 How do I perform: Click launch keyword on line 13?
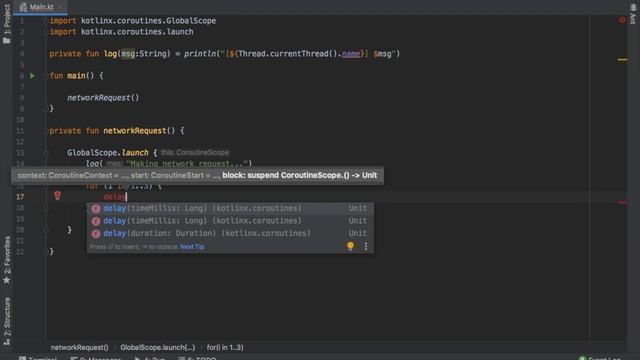pyautogui.click(x=135, y=153)
